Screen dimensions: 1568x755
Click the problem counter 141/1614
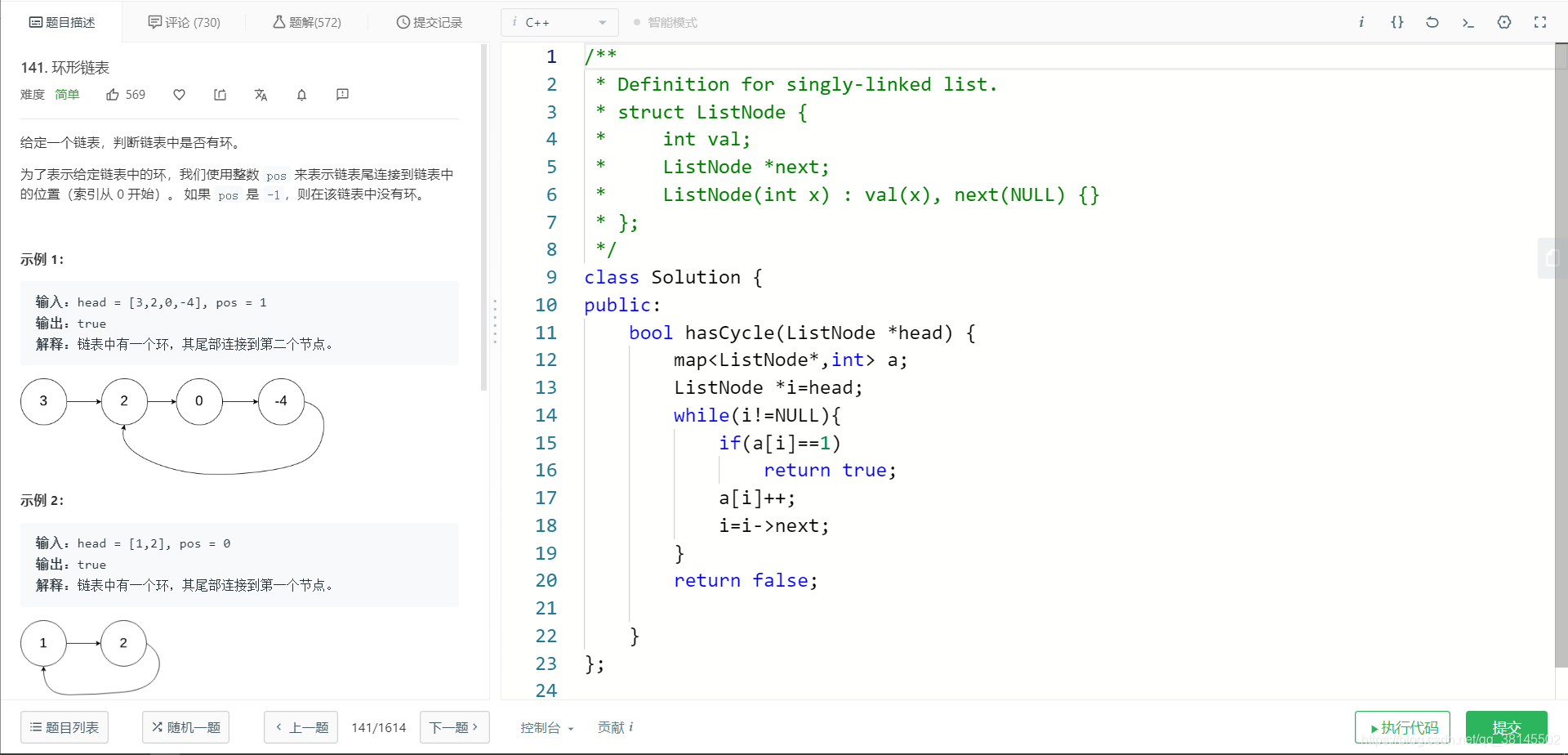tap(379, 727)
